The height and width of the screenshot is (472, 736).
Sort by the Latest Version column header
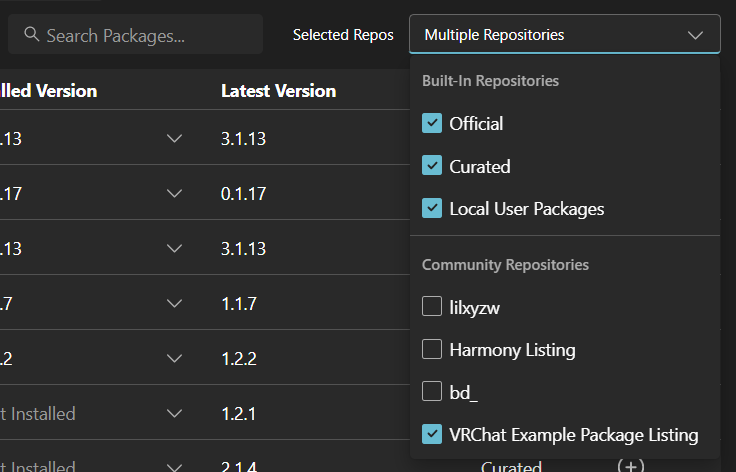pyautogui.click(x=278, y=91)
